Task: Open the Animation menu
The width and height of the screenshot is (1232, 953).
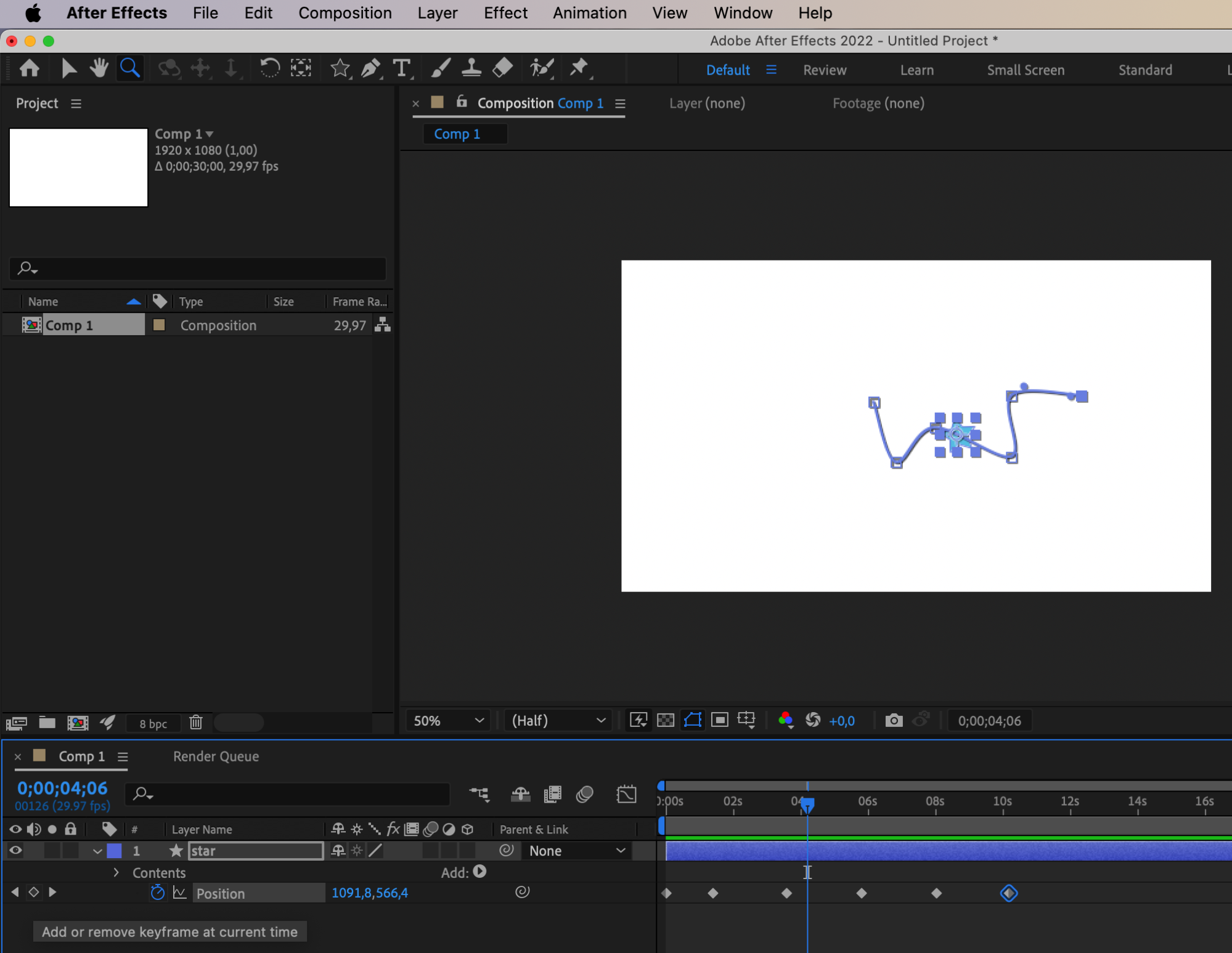Action: pos(589,13)
